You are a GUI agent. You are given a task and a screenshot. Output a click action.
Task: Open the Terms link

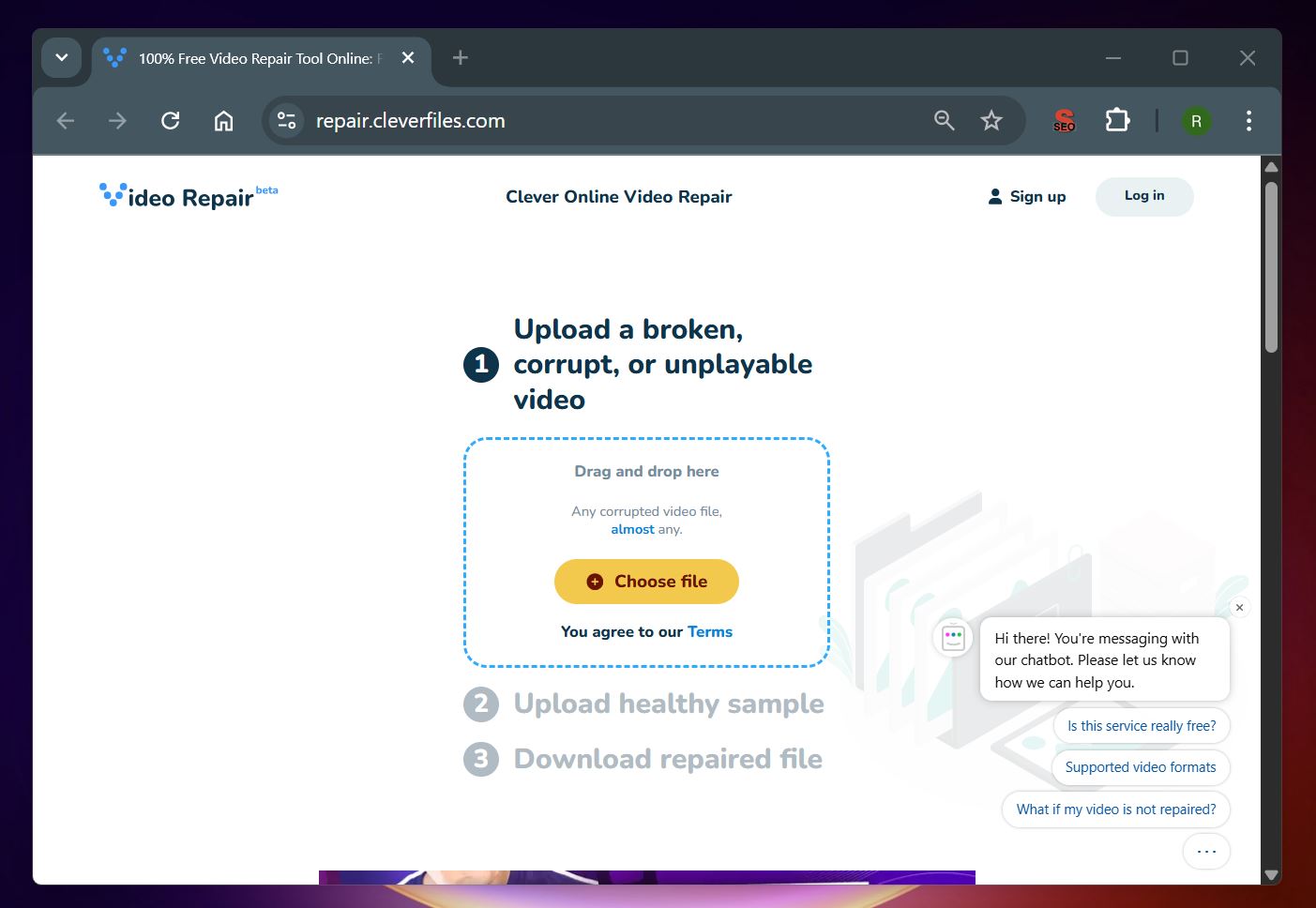710,632
